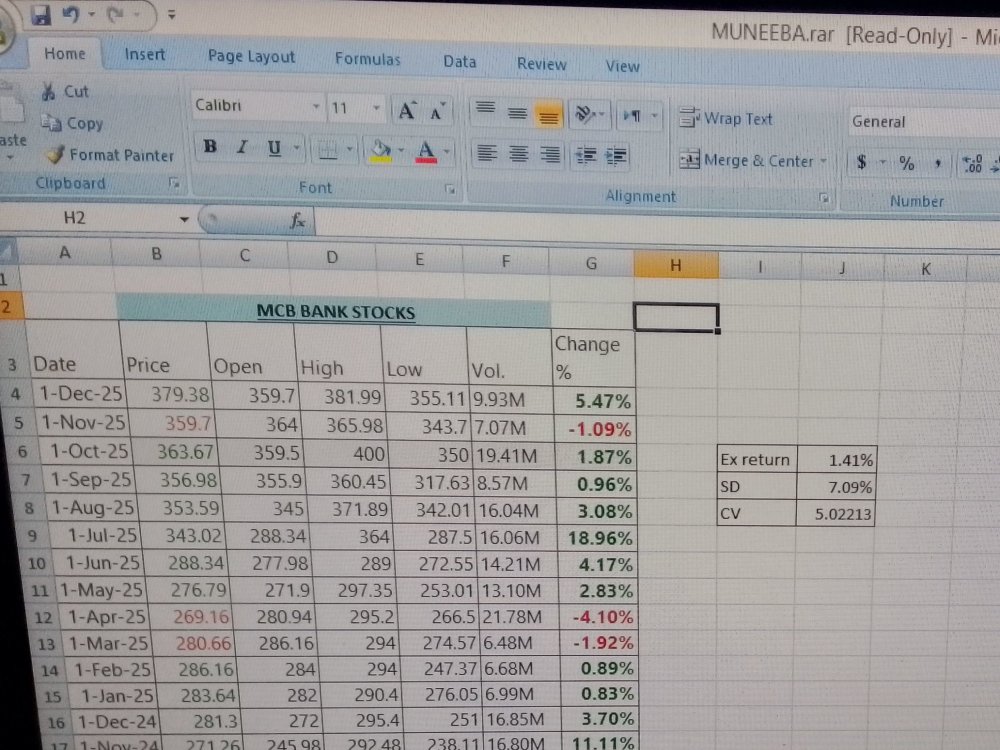
Task: Open the General number format dropdown
Action: tap(924, 122)
